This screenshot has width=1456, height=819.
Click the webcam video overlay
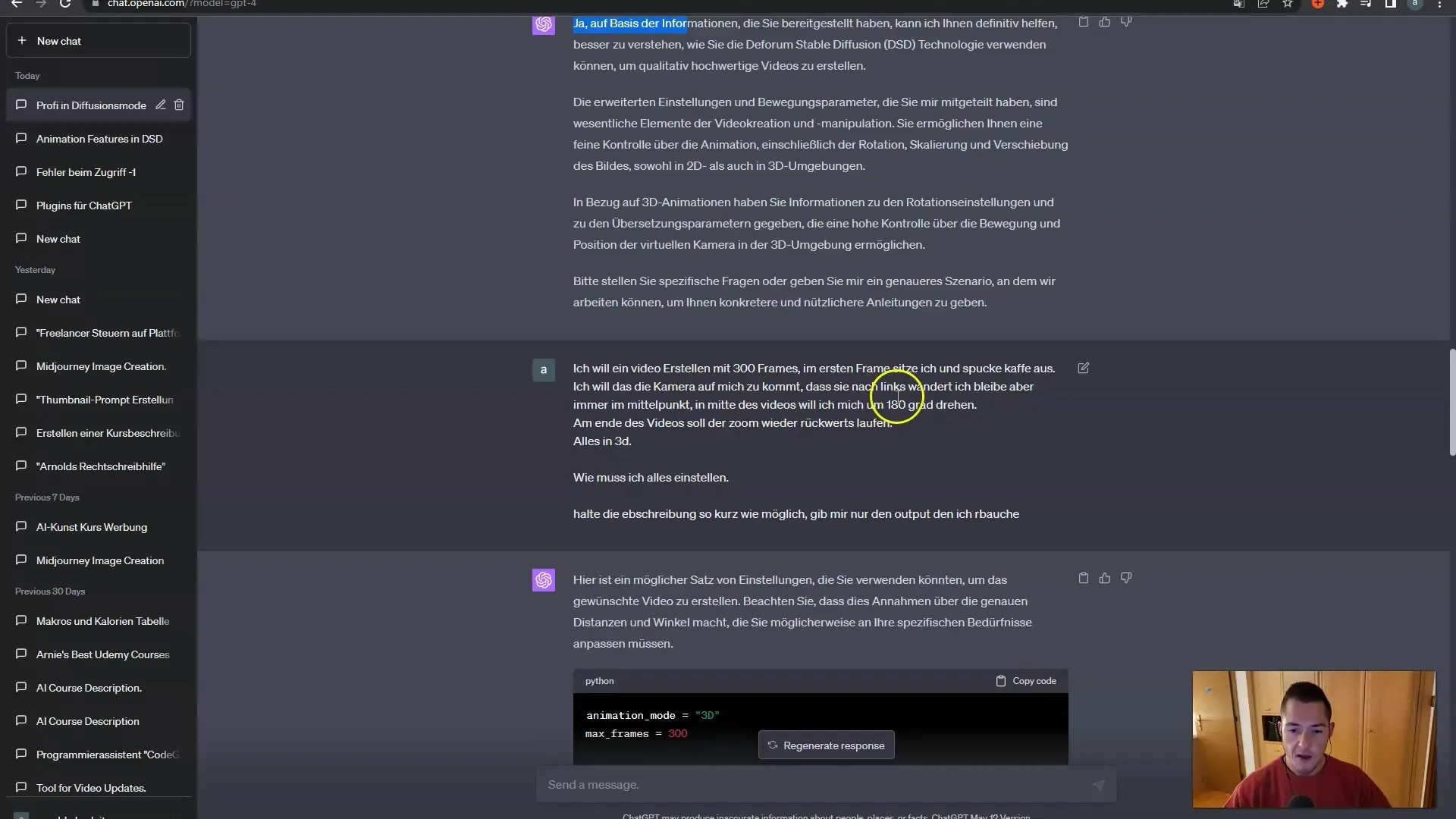click(1313, 739)
